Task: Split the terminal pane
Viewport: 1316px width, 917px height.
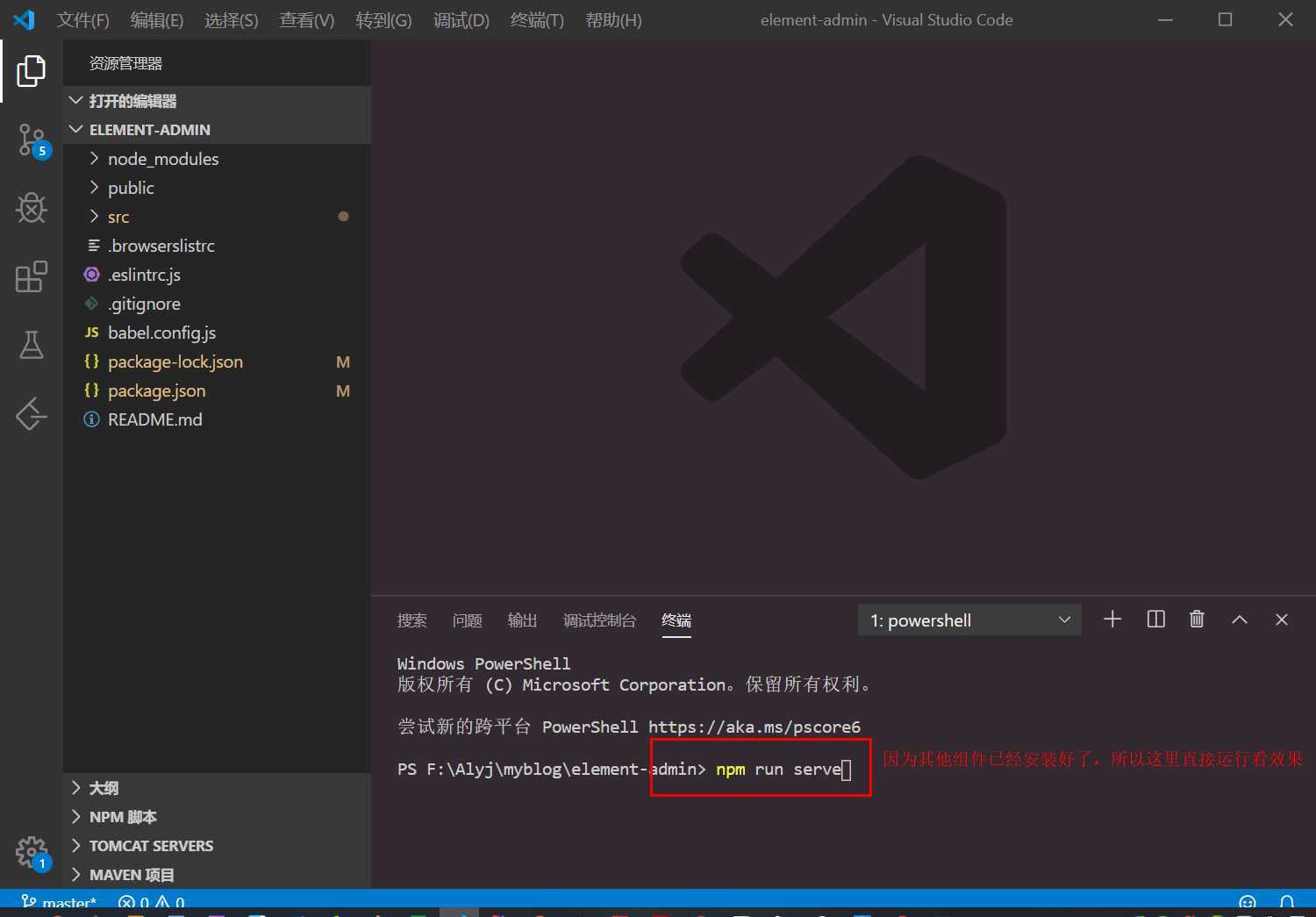Action: coord(1156,620)
